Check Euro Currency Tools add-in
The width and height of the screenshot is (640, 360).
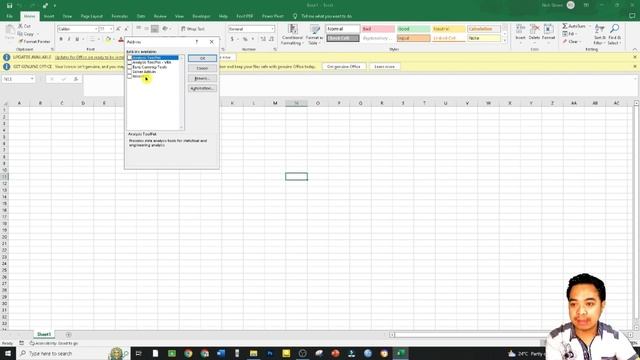(130, 67)
